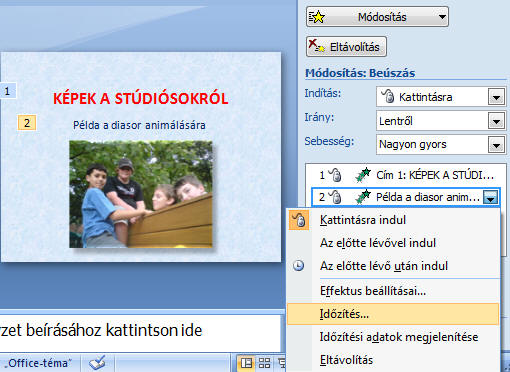Open Effektus beállításai… from the menu

point(393,291)
